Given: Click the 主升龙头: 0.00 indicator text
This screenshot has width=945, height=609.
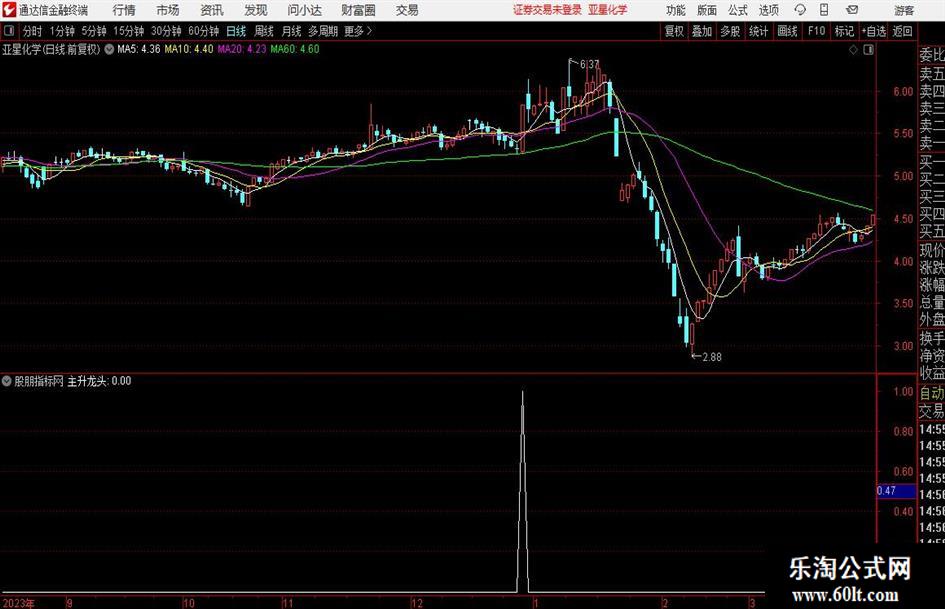Looking at the screenshot, I should pyautogui.click(x=99, y=381).
